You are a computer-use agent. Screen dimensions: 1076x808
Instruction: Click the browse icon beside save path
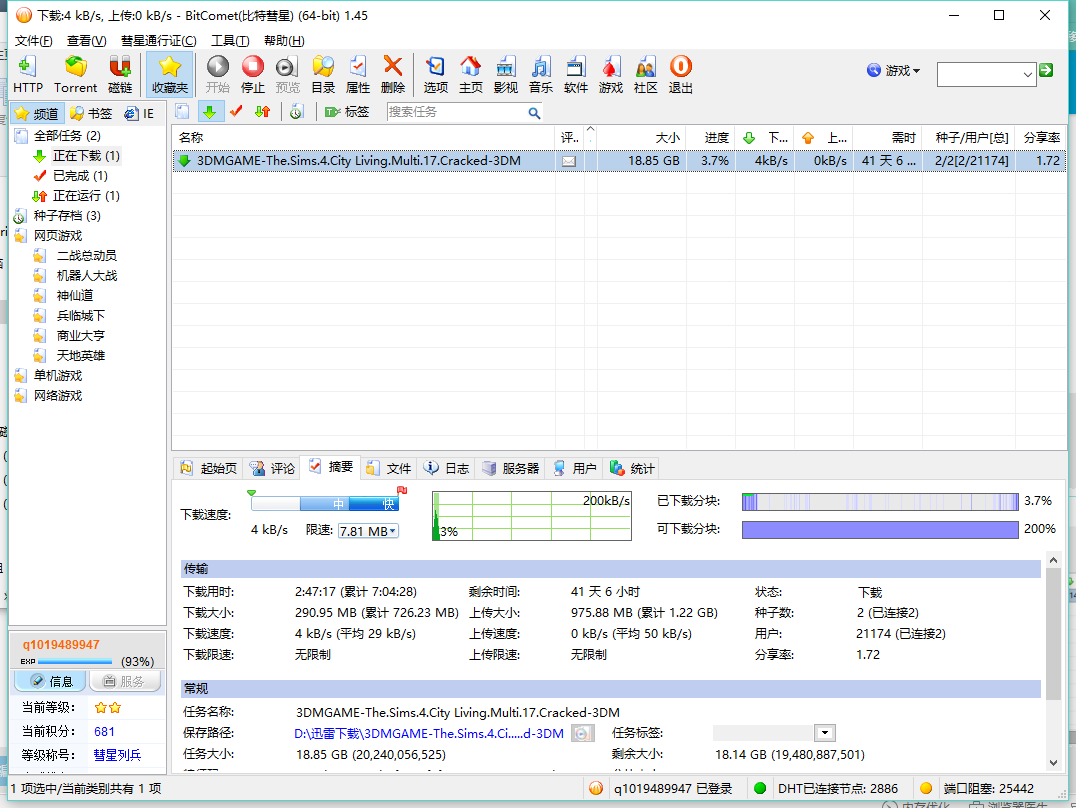[x=583, y=733]
